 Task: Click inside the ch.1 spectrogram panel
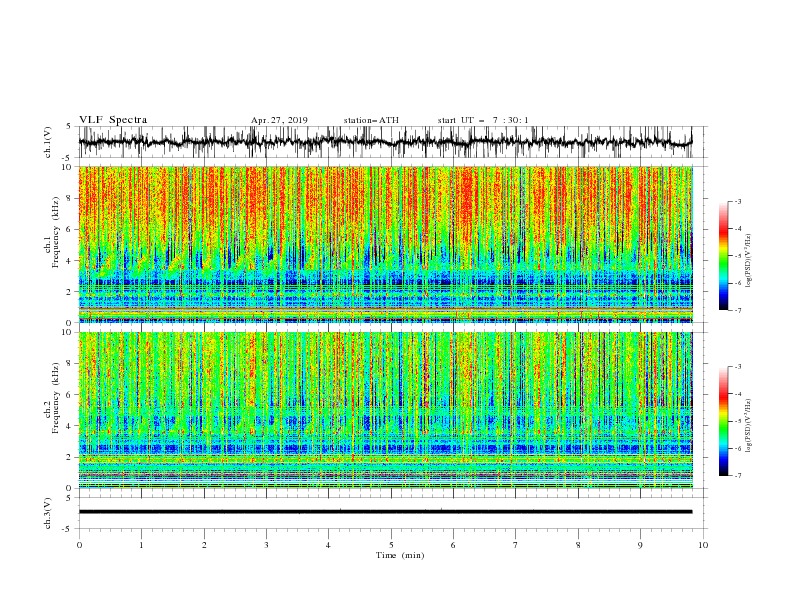click(385, 244)
